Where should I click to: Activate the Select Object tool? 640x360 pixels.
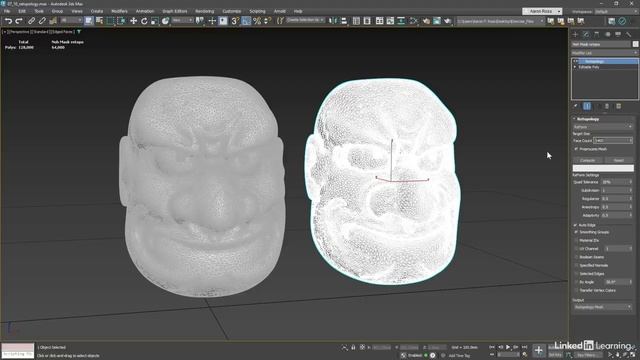(89, 21)
